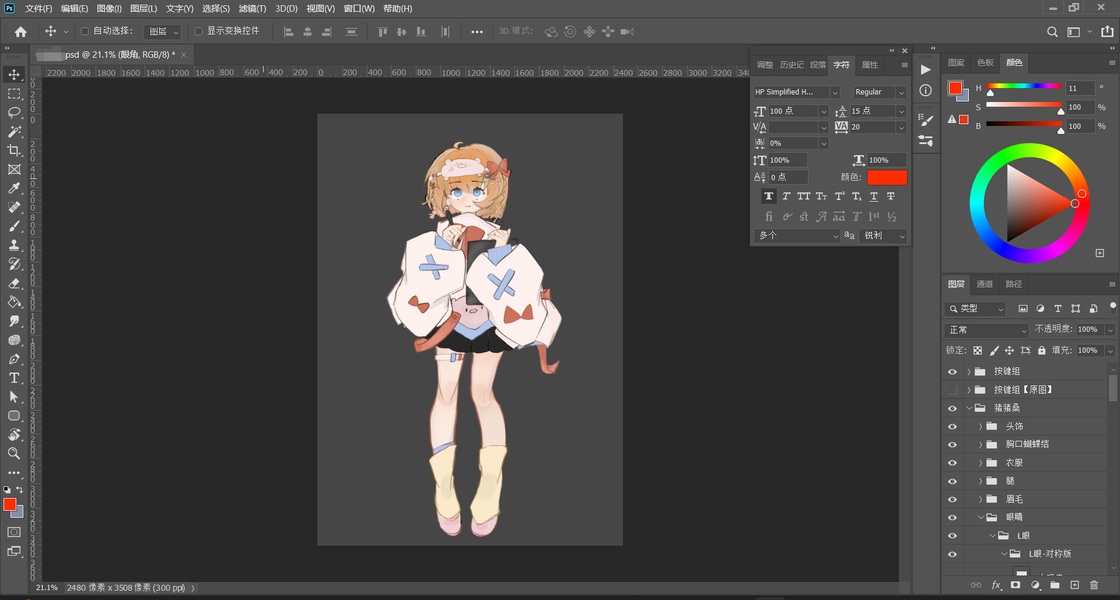Select the Brush tool in the toolbox
The image size is (1120, 600).
tap(14, 226)
